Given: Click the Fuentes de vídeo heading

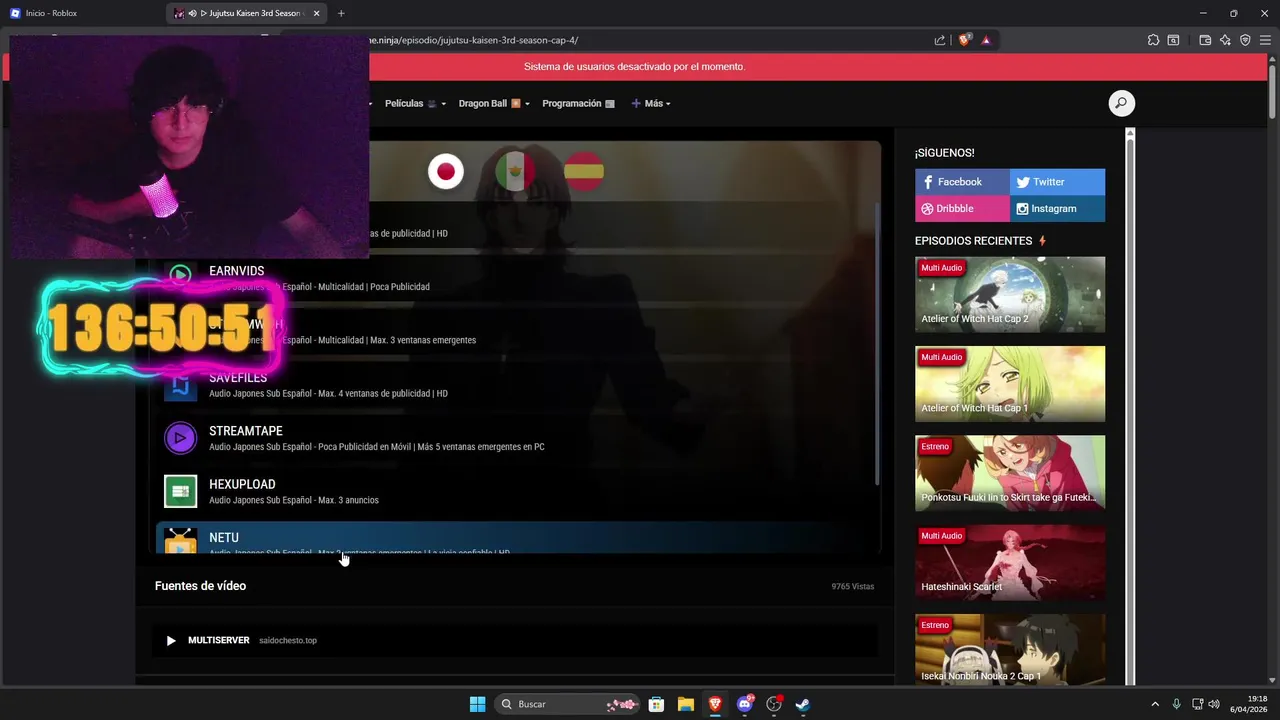Looking at the screenshot, I should point(200,586).
